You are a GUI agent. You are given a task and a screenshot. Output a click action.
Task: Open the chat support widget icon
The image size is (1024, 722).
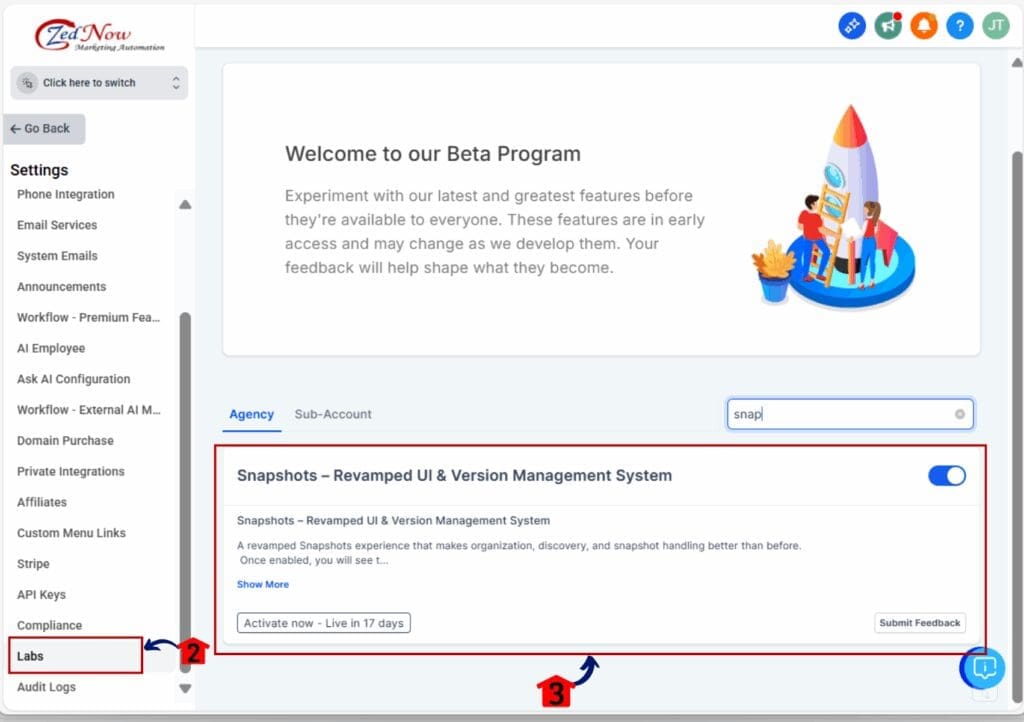tap(982, 667)
